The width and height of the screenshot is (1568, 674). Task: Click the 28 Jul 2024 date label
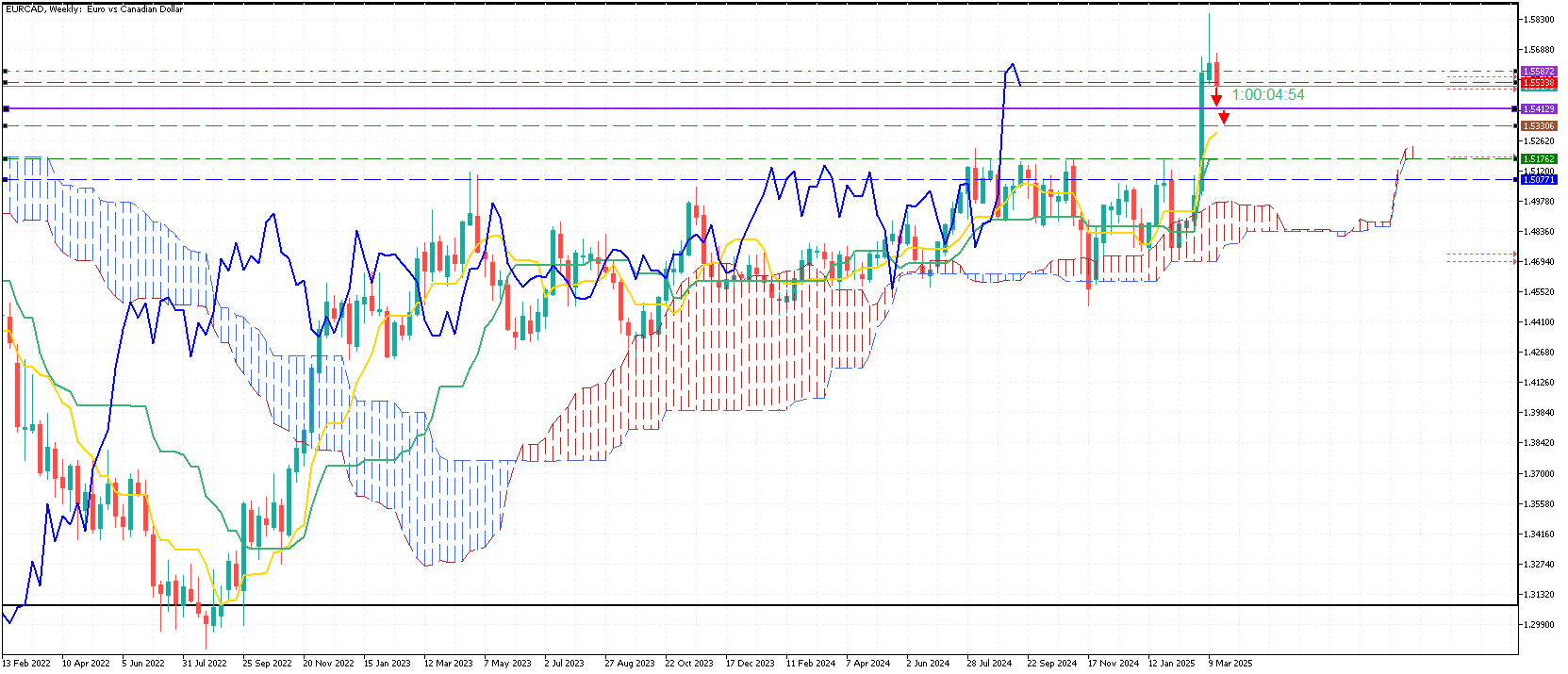coord(989,663)
